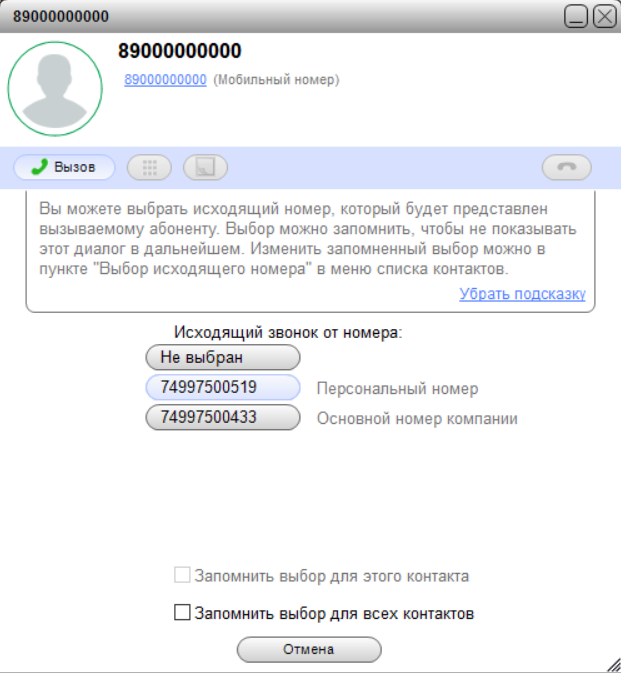The height and width of the screenshot is (673, 621).
Task: Cancel the dialog with Отмена
Action: 309,649
